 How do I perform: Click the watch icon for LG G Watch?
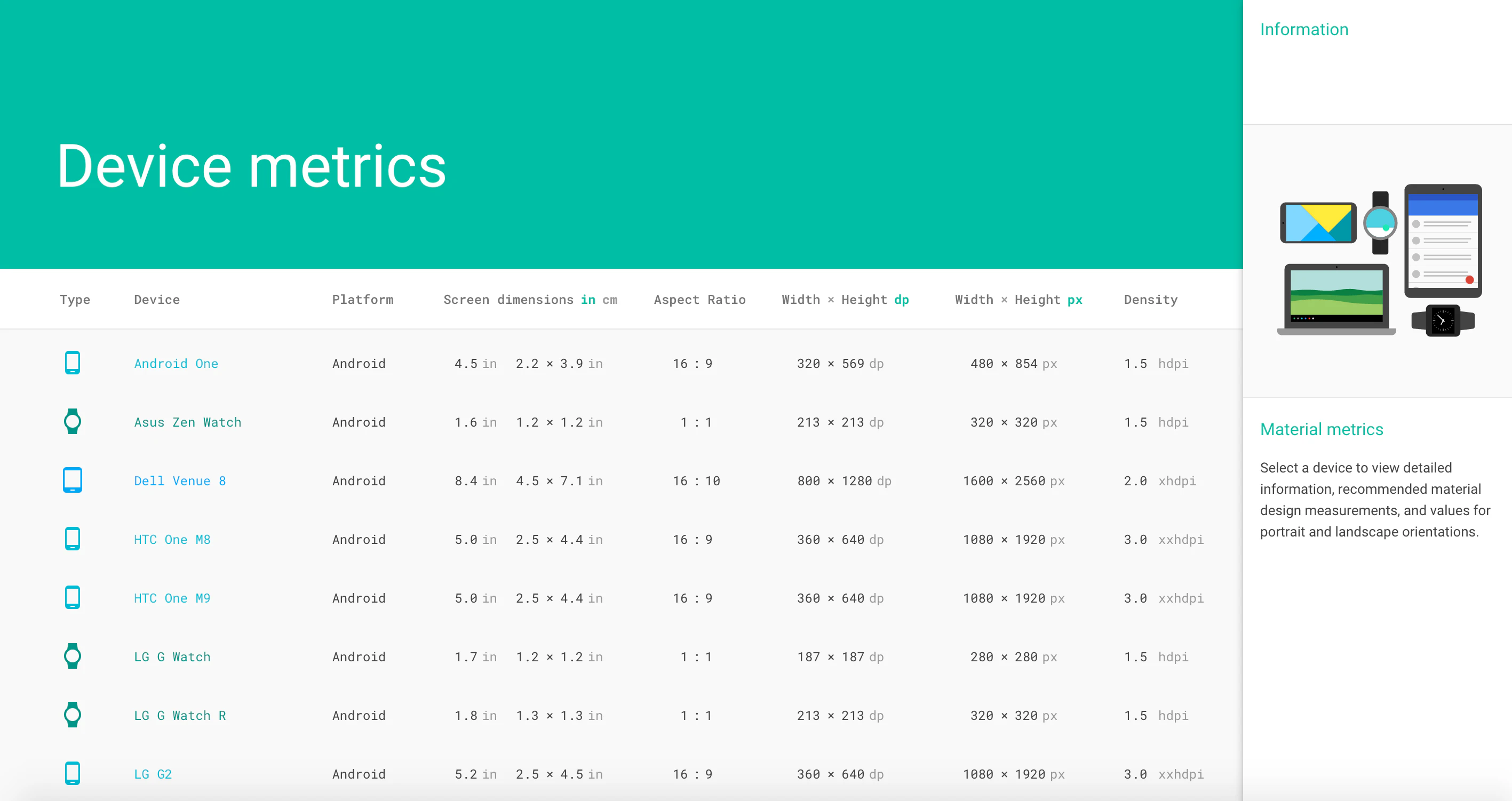[x=72, y=656]
